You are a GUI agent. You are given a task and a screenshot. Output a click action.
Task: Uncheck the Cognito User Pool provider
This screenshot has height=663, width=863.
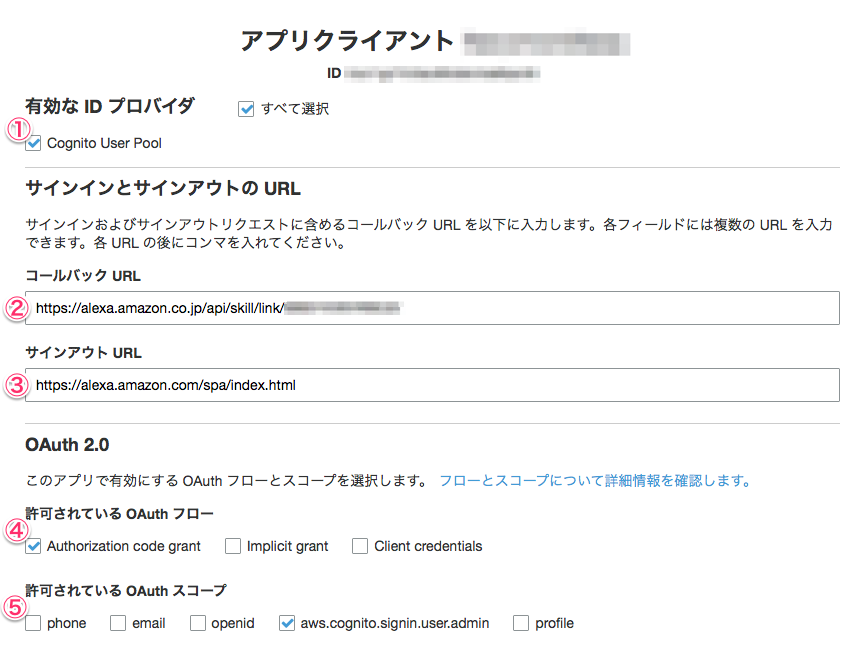click(x=34, y=143)
